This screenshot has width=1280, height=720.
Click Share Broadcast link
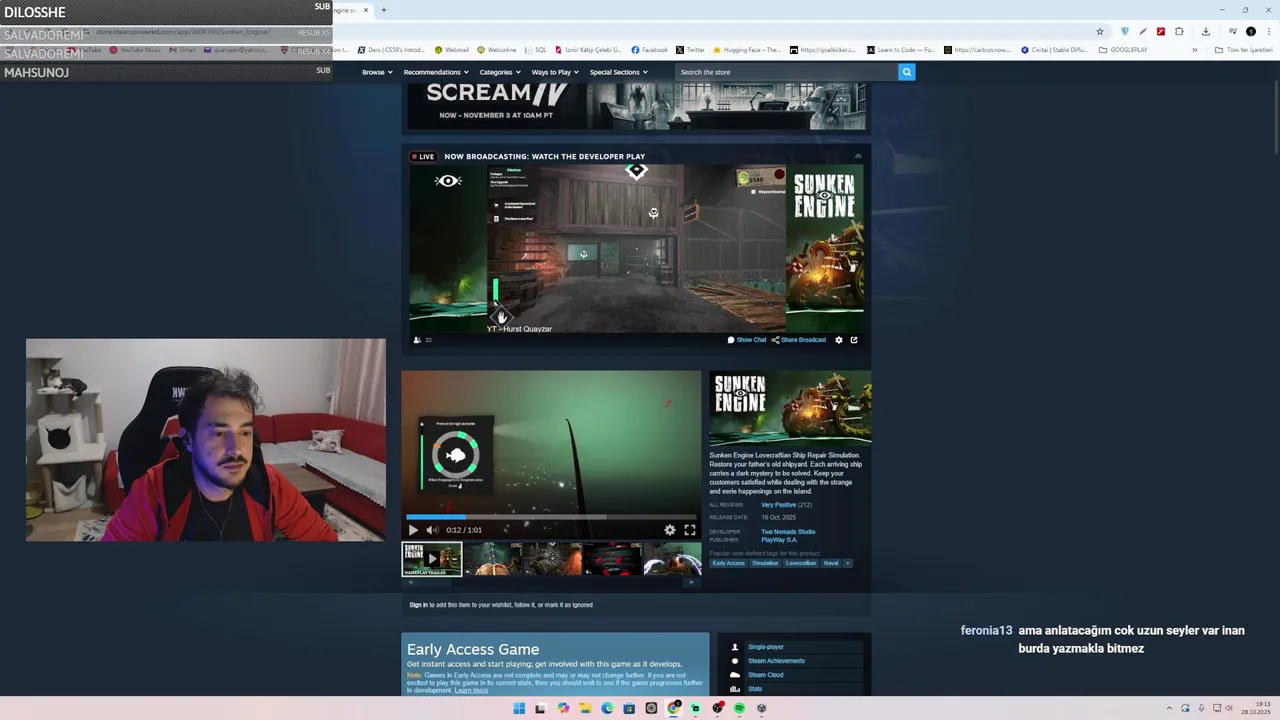(799, 340)
